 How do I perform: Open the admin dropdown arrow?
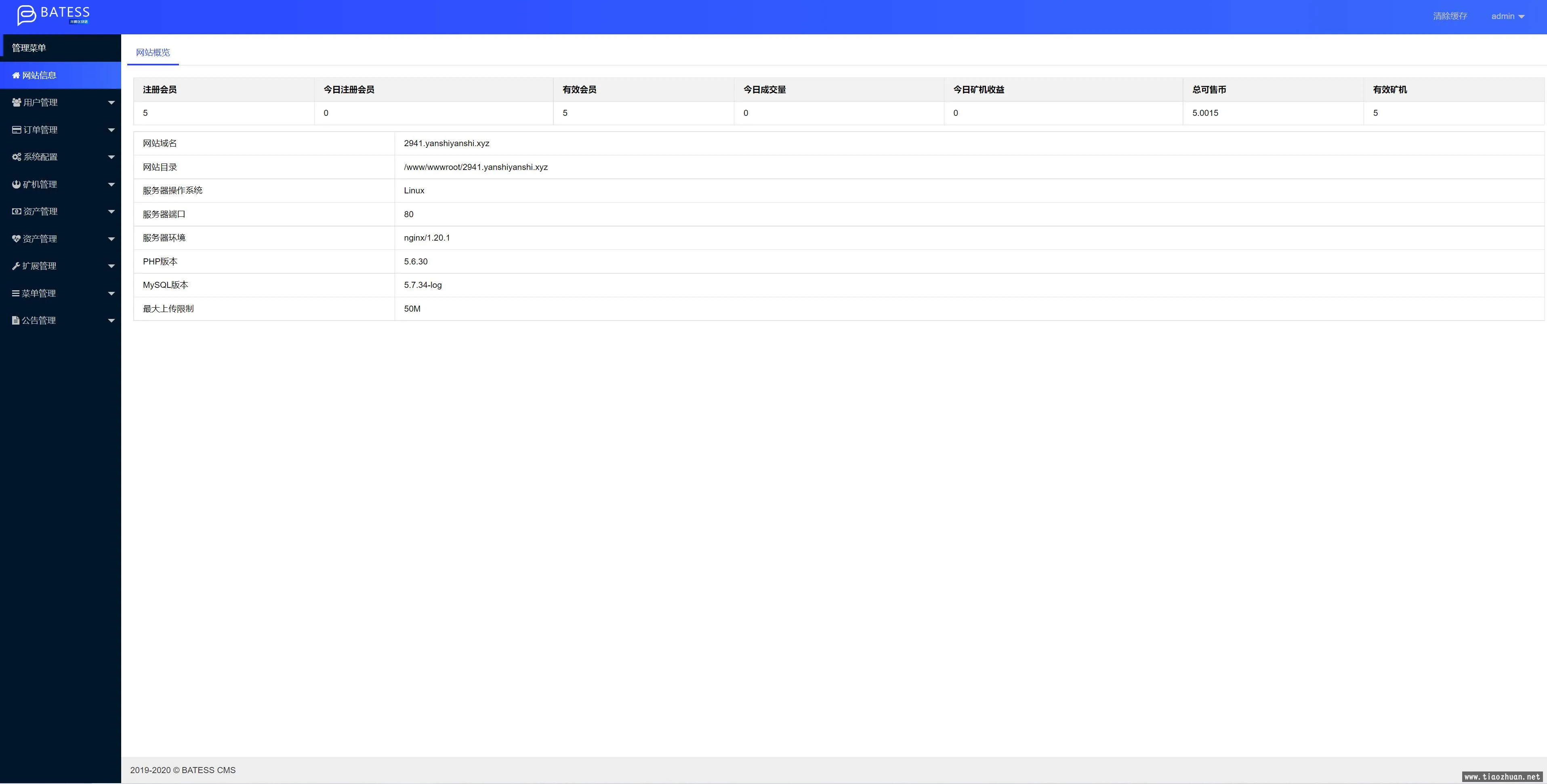click(x=1521, y=17)
